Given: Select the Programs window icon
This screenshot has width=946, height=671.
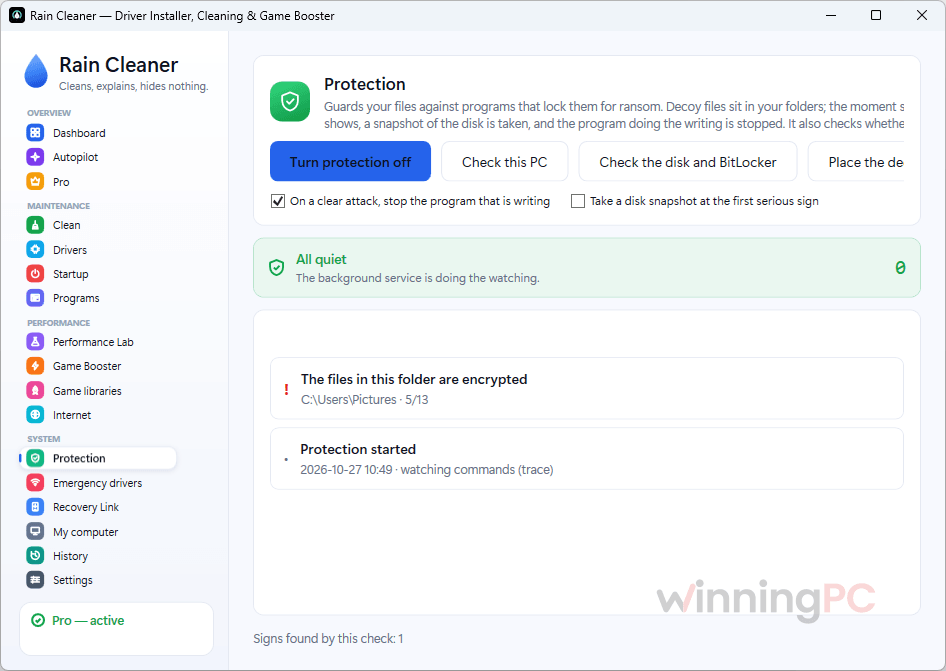Looking at the screenshot, I should click(35, 298).
